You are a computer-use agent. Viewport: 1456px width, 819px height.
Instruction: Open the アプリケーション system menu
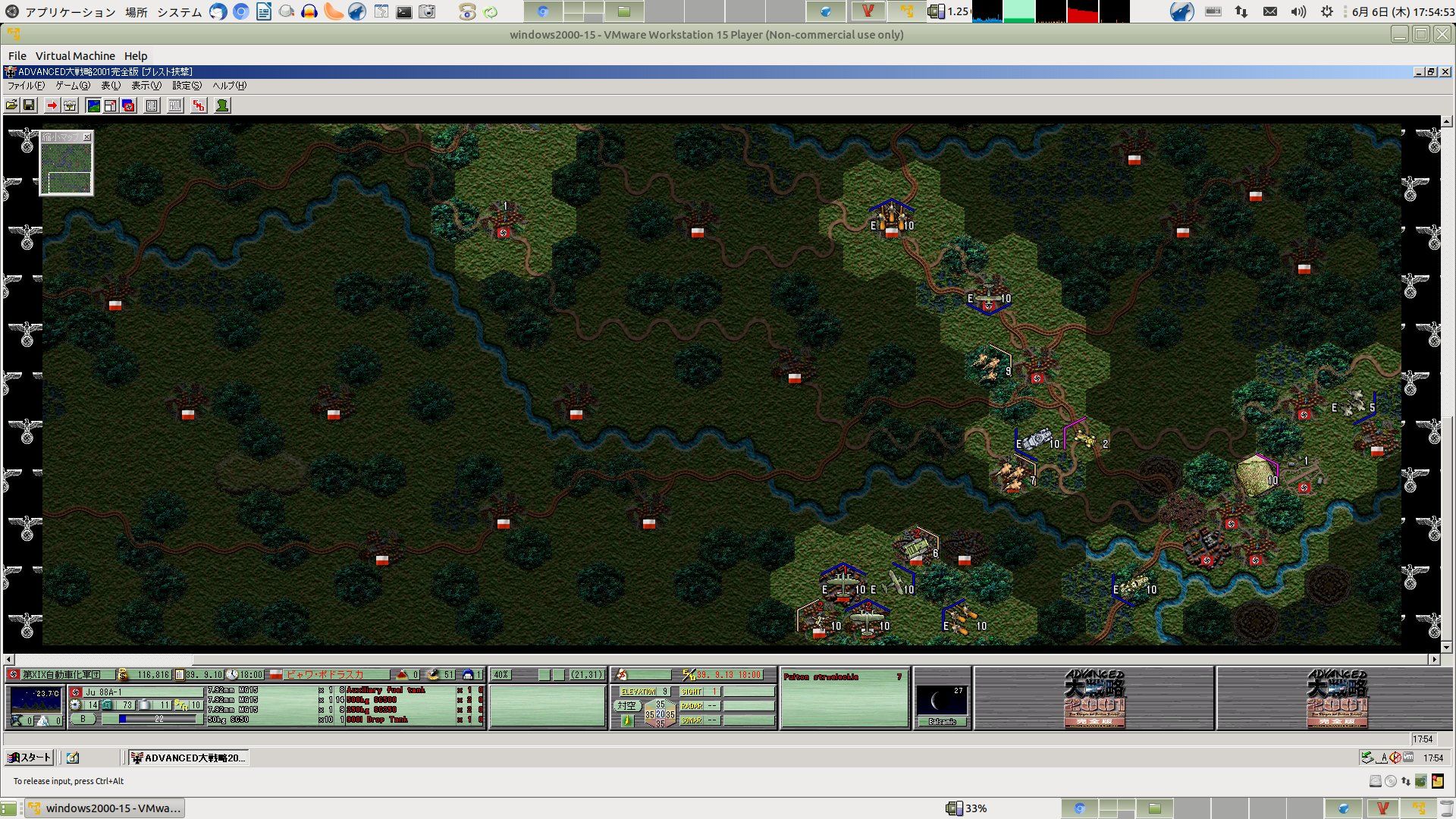click(70, 11)
